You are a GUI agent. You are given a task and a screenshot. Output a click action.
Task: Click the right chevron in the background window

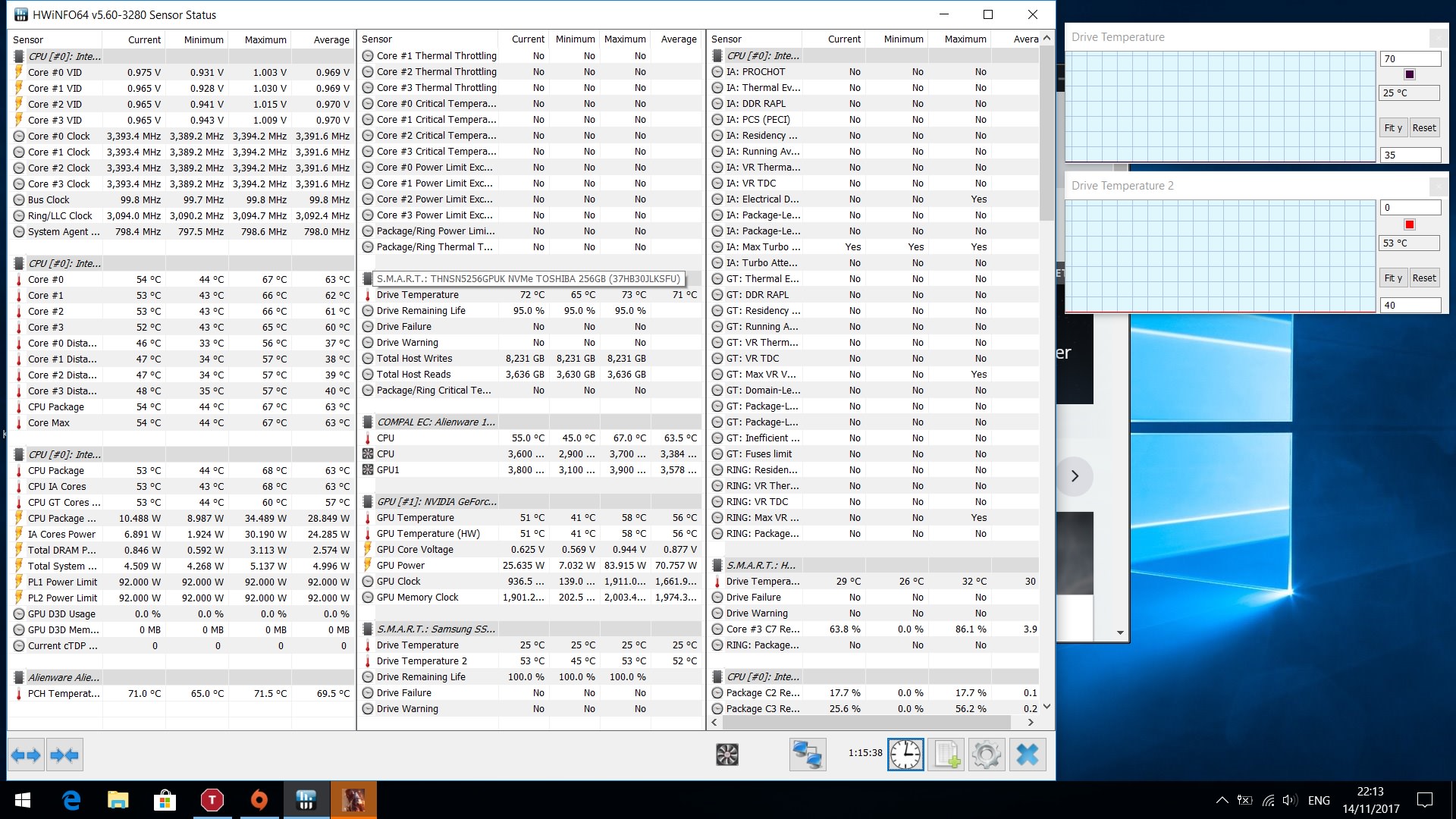1075,476
